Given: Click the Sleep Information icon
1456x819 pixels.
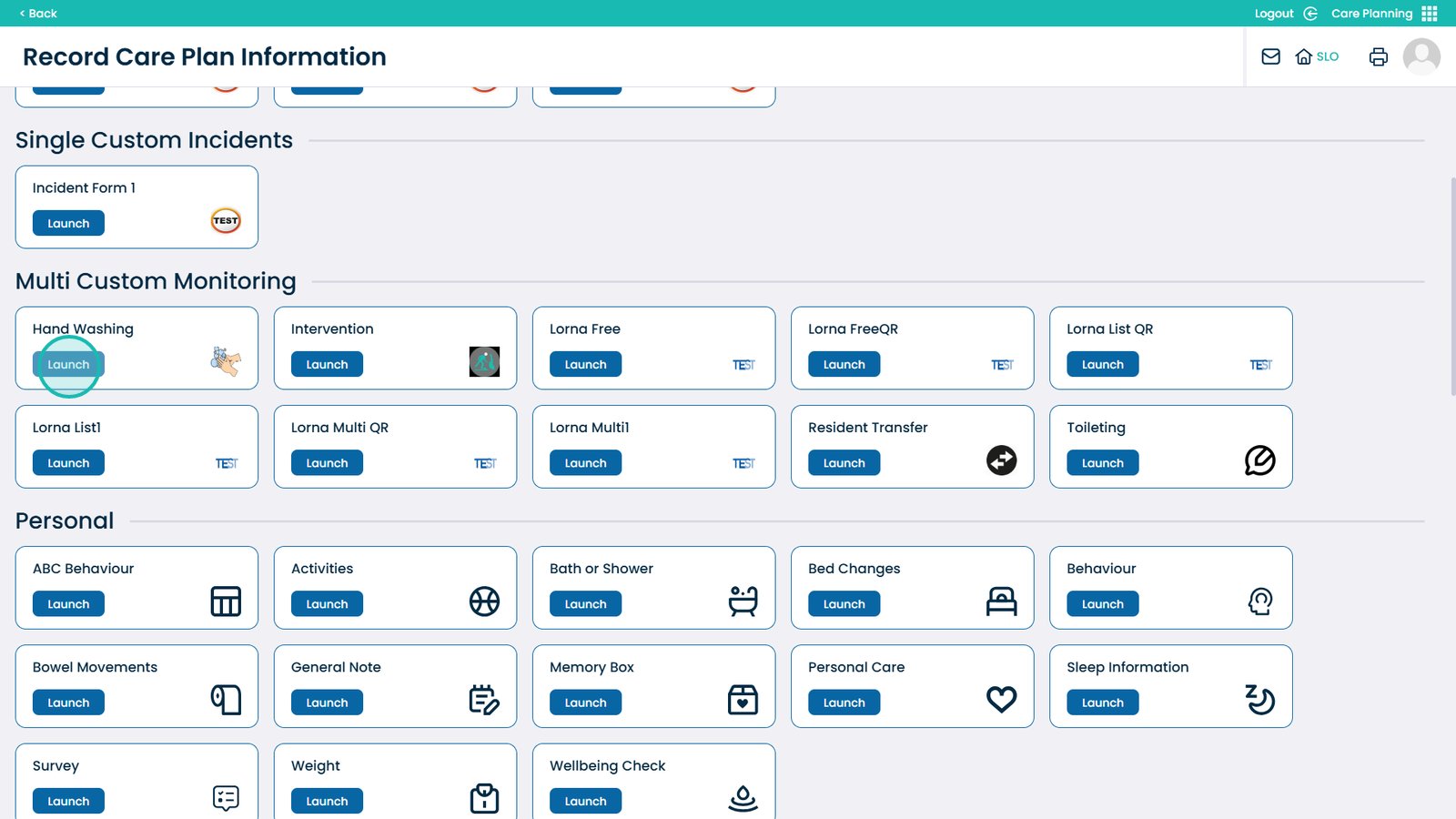Looking at the screenshot, I should pos(1259,700).
